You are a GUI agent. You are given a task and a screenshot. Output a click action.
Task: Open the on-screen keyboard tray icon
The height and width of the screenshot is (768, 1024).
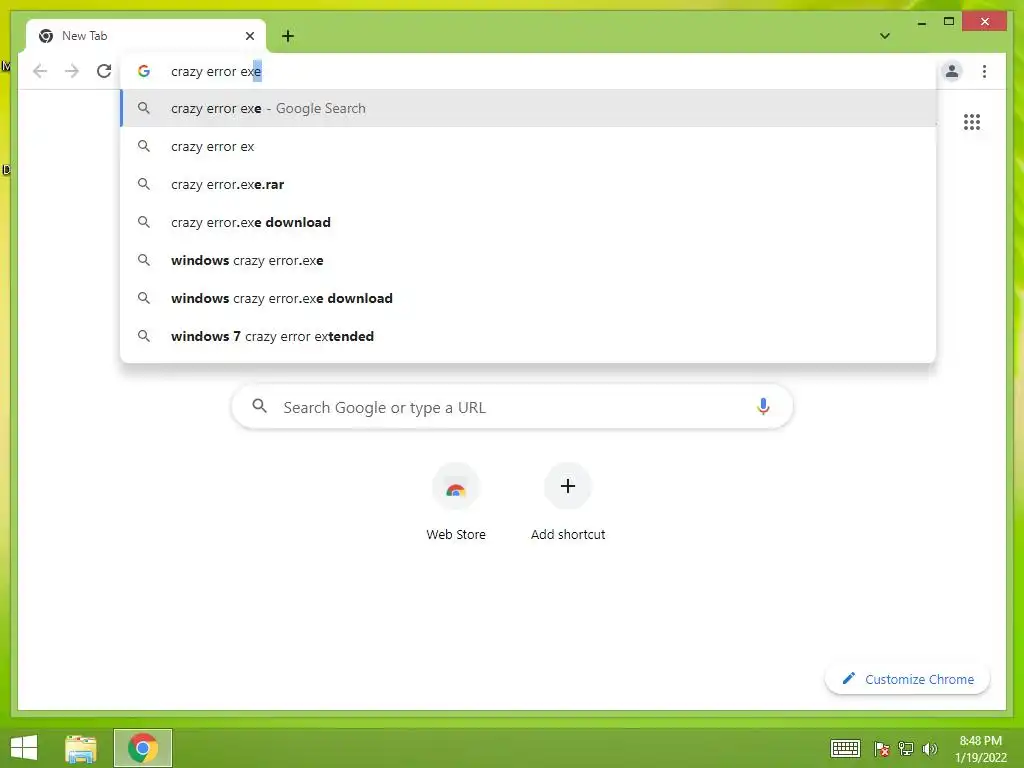tap(845, 748)
